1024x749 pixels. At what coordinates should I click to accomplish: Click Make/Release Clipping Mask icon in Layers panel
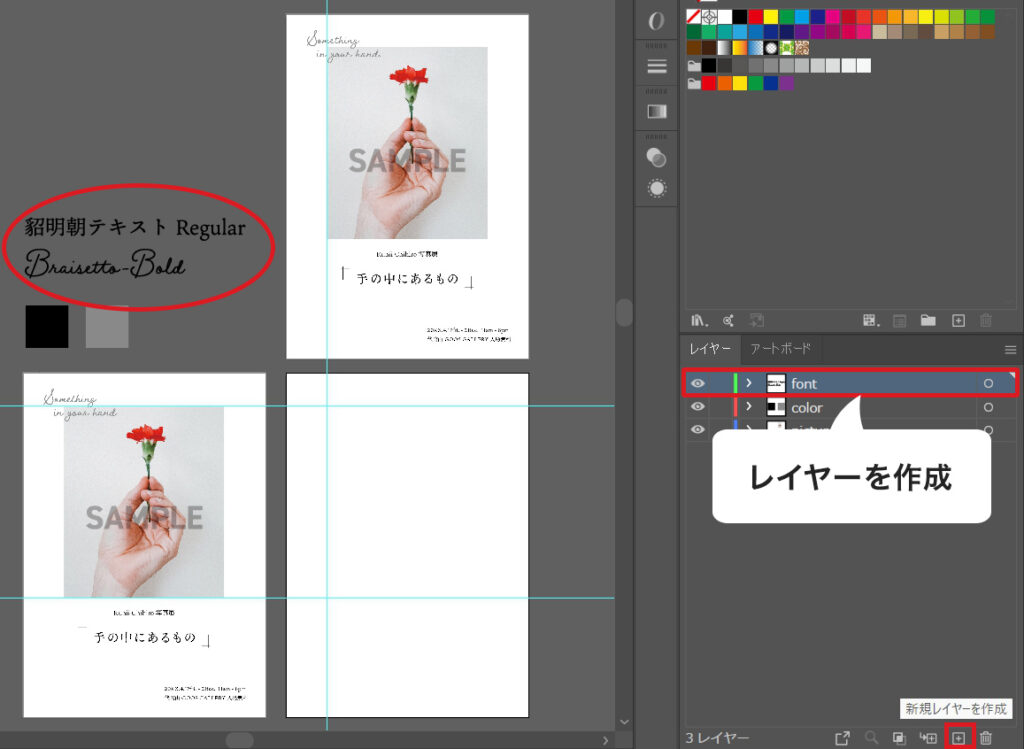[899, 738]
